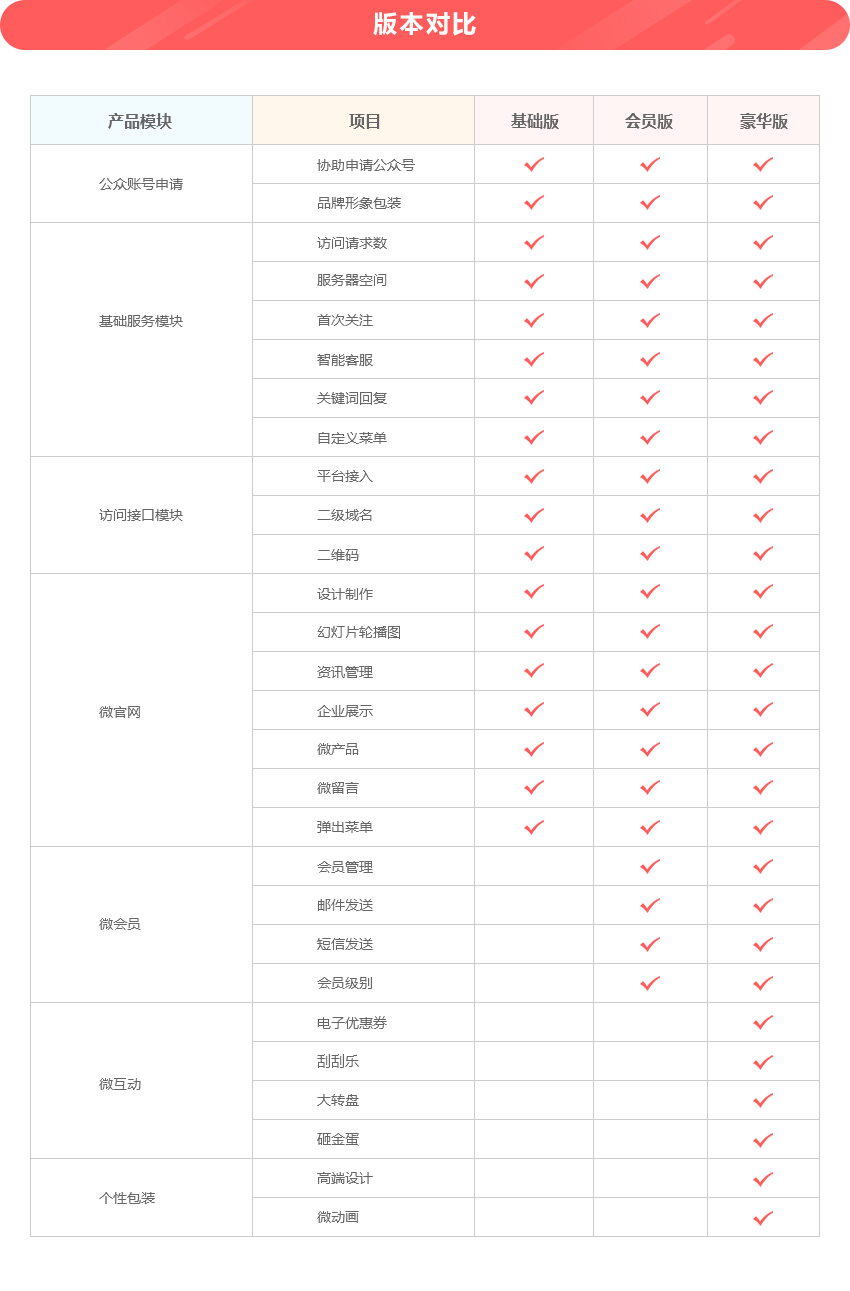Image resolution: width=850 pixels, height=1291 pixels.
Task: Select the 会员版 column header
Action: (x=649, y=121)
